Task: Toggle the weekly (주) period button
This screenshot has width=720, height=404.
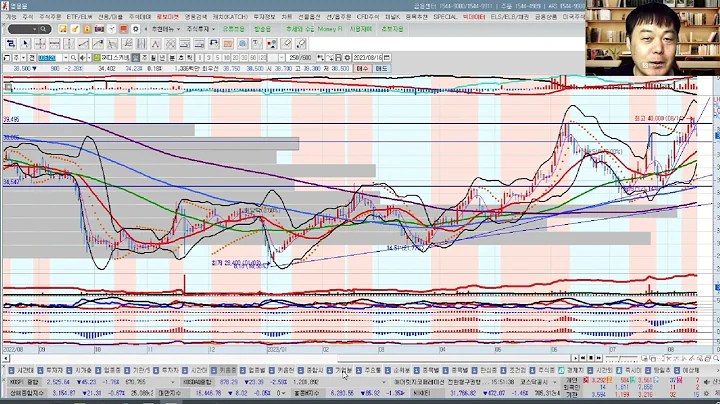Action: coord(145,57)
